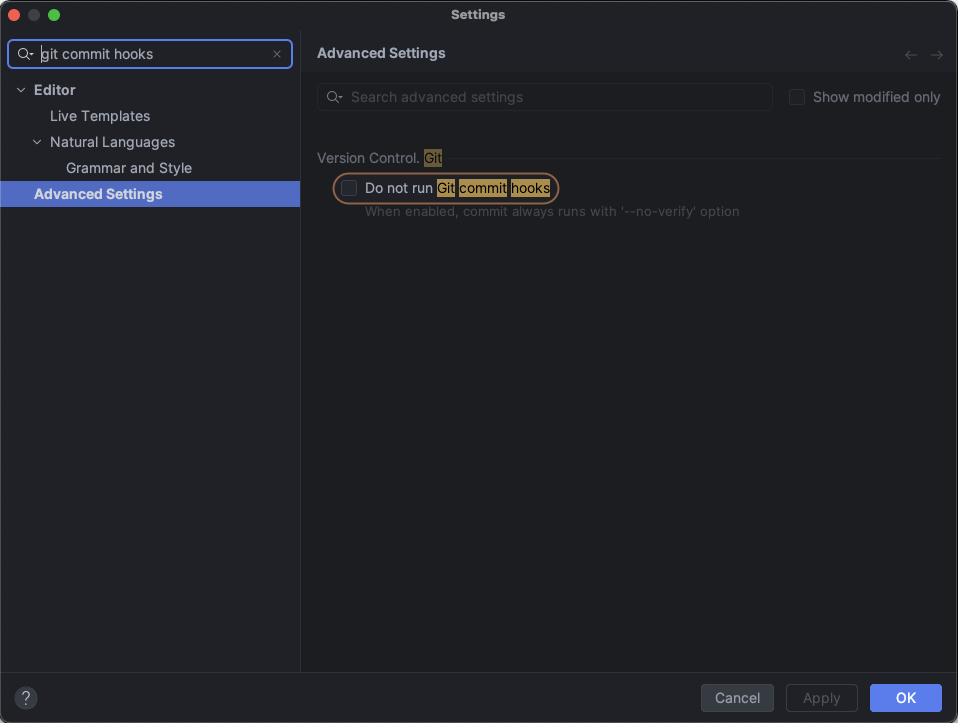Click the green zoom traffic light button

pos(52,15)
